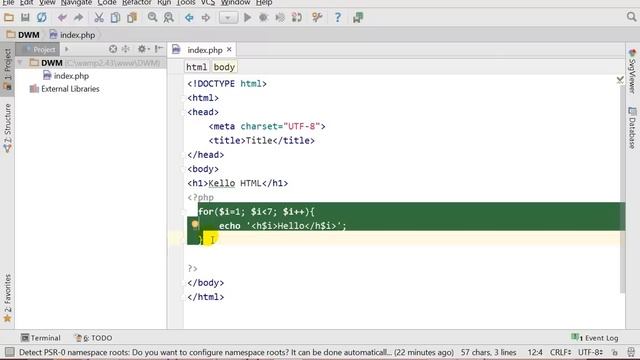Click the intention lightbulb in the gutter

coord(195,224)
